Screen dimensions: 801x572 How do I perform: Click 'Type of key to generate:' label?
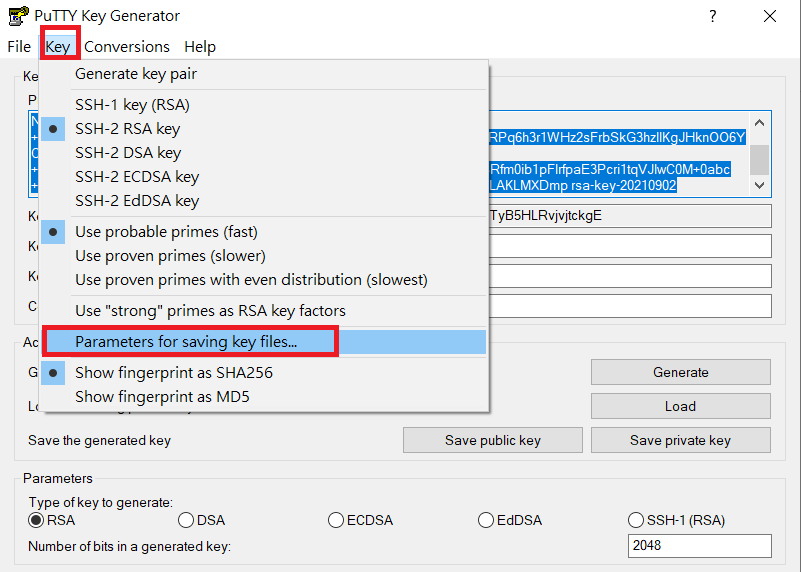101,503
